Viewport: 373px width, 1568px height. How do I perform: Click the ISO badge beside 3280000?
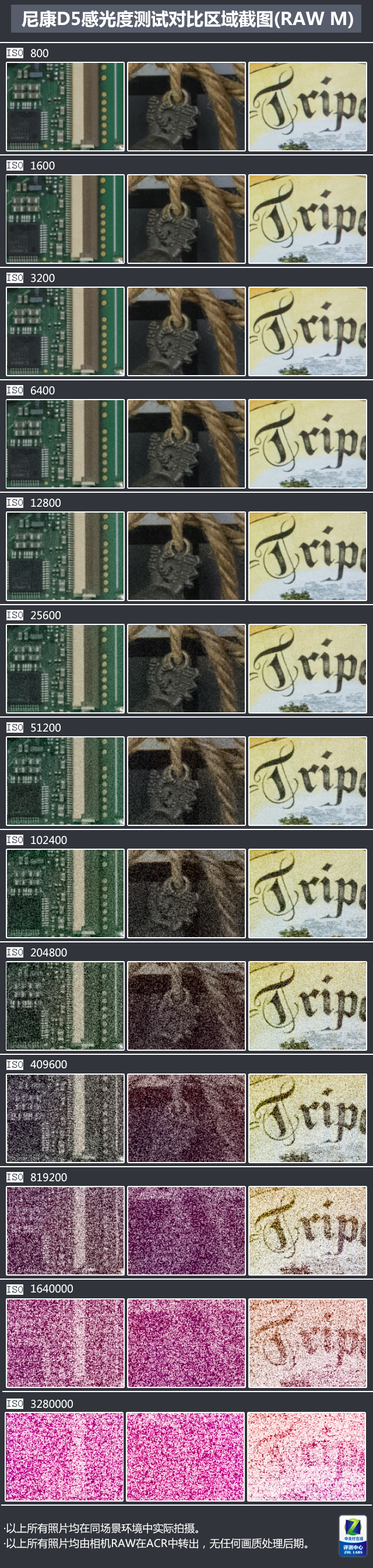[15, 1403]
